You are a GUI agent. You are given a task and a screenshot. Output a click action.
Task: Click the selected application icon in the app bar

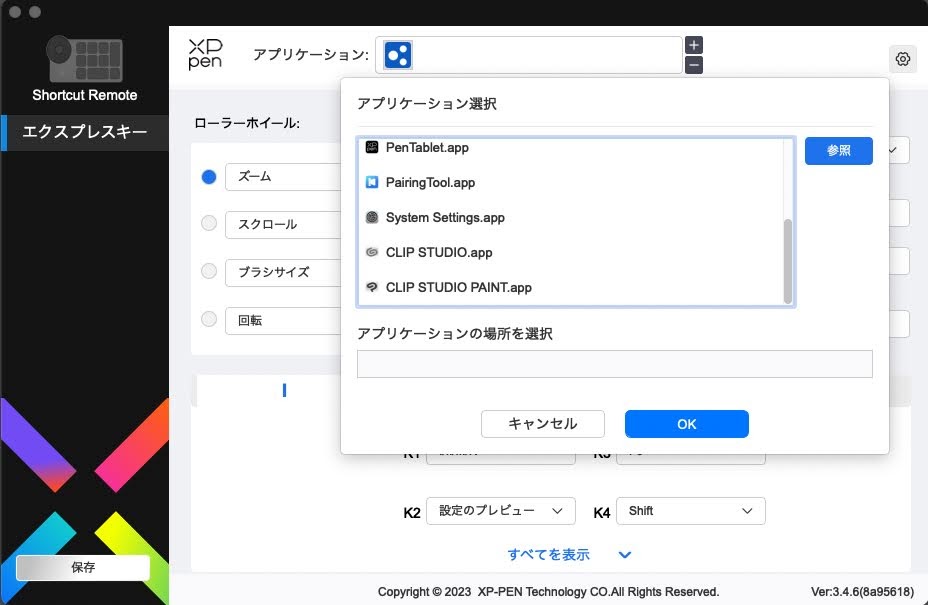(x=398, y=55)
